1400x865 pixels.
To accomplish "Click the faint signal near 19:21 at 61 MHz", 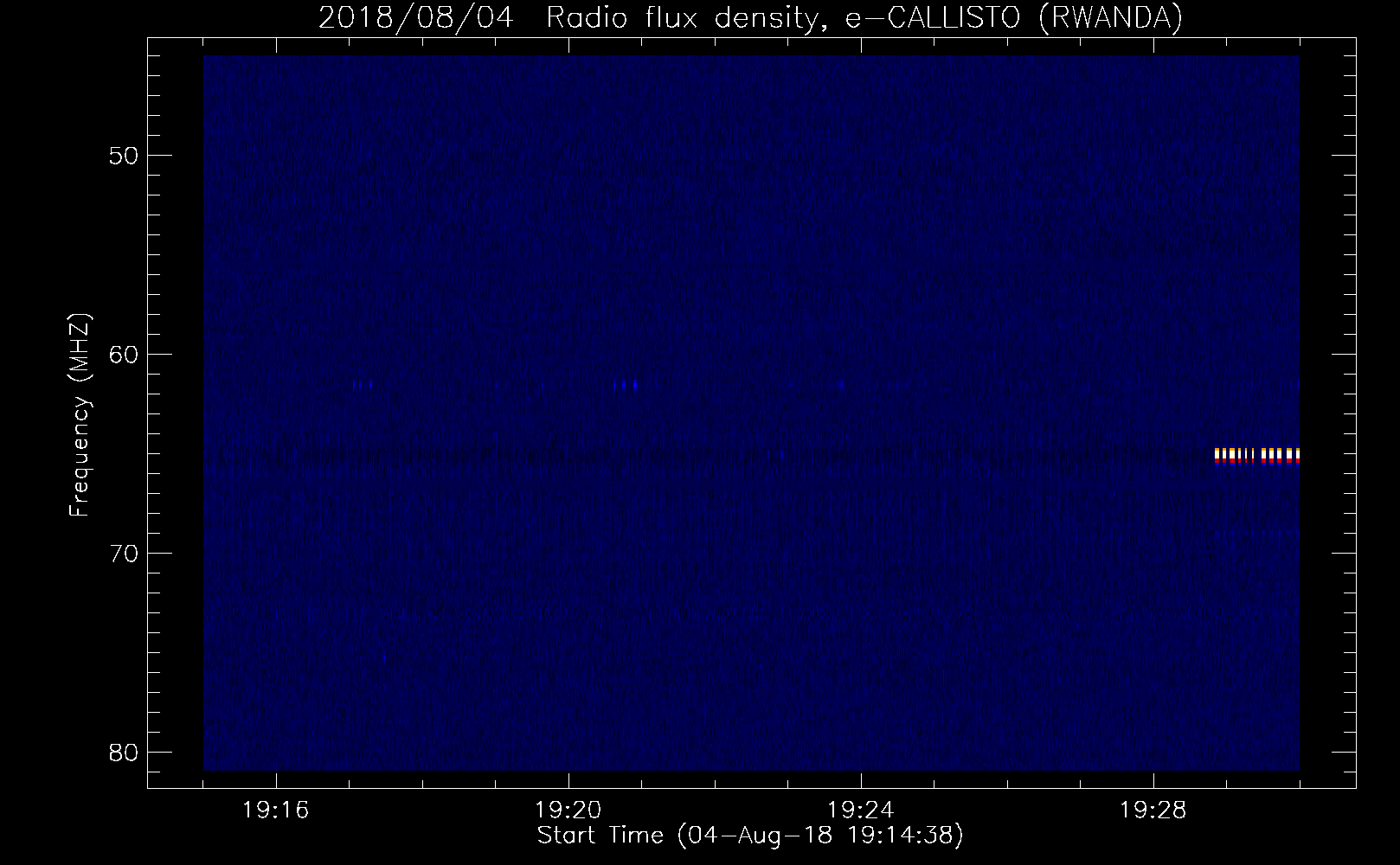I will [x=625, y=385].
